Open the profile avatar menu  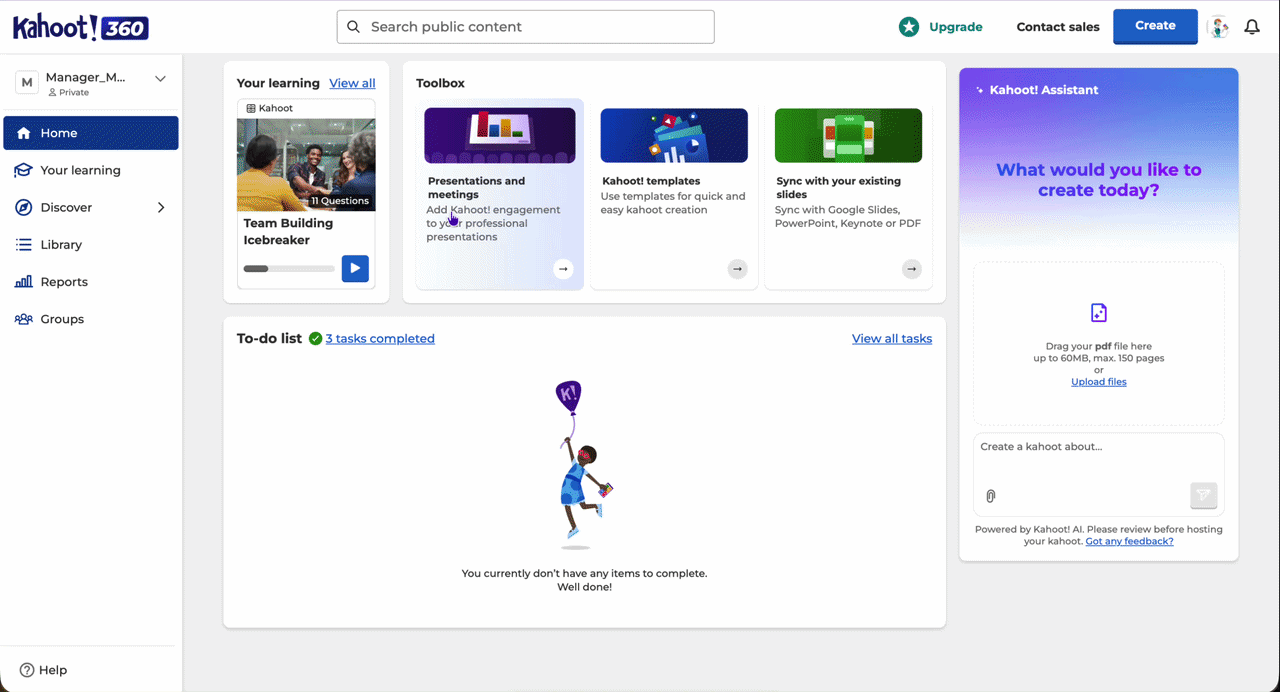pos(1218,27)
